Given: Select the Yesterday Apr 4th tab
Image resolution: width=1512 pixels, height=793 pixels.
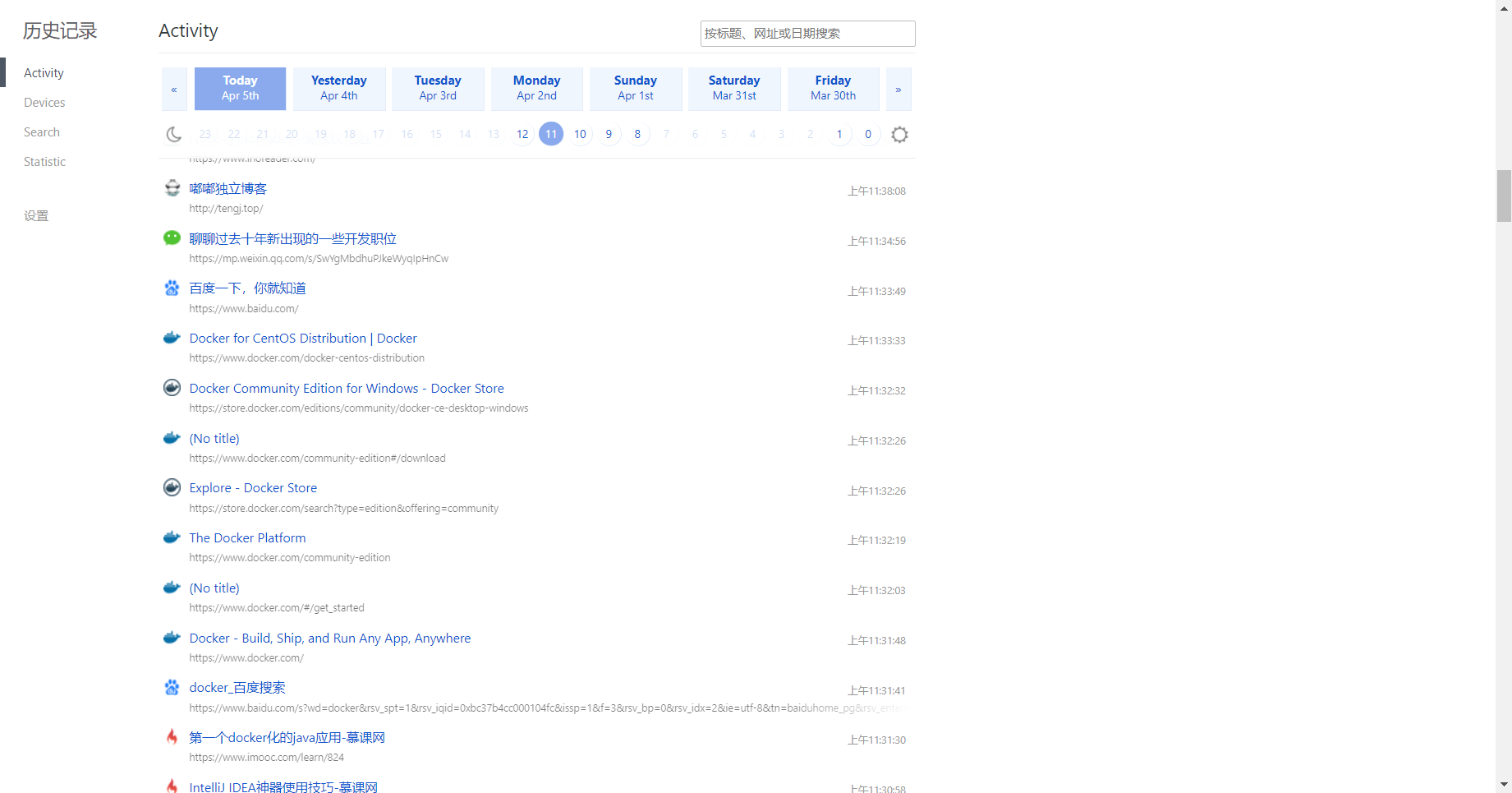Looking at the screenshot, I should [x=339, y=89].
